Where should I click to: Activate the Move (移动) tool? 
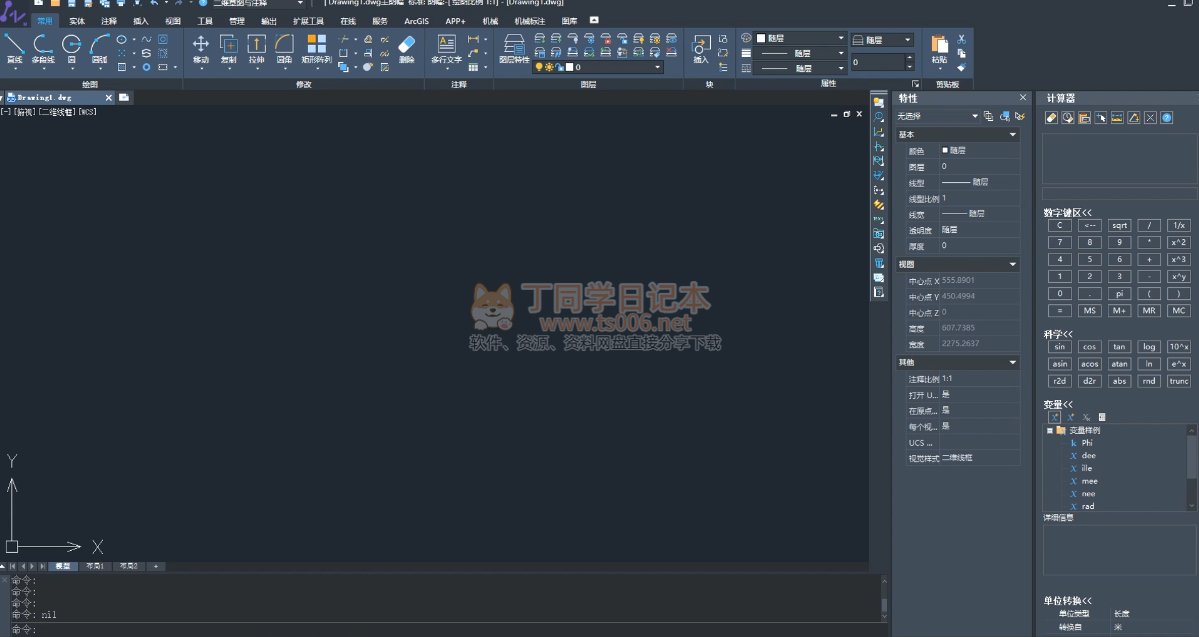[200, 48]
